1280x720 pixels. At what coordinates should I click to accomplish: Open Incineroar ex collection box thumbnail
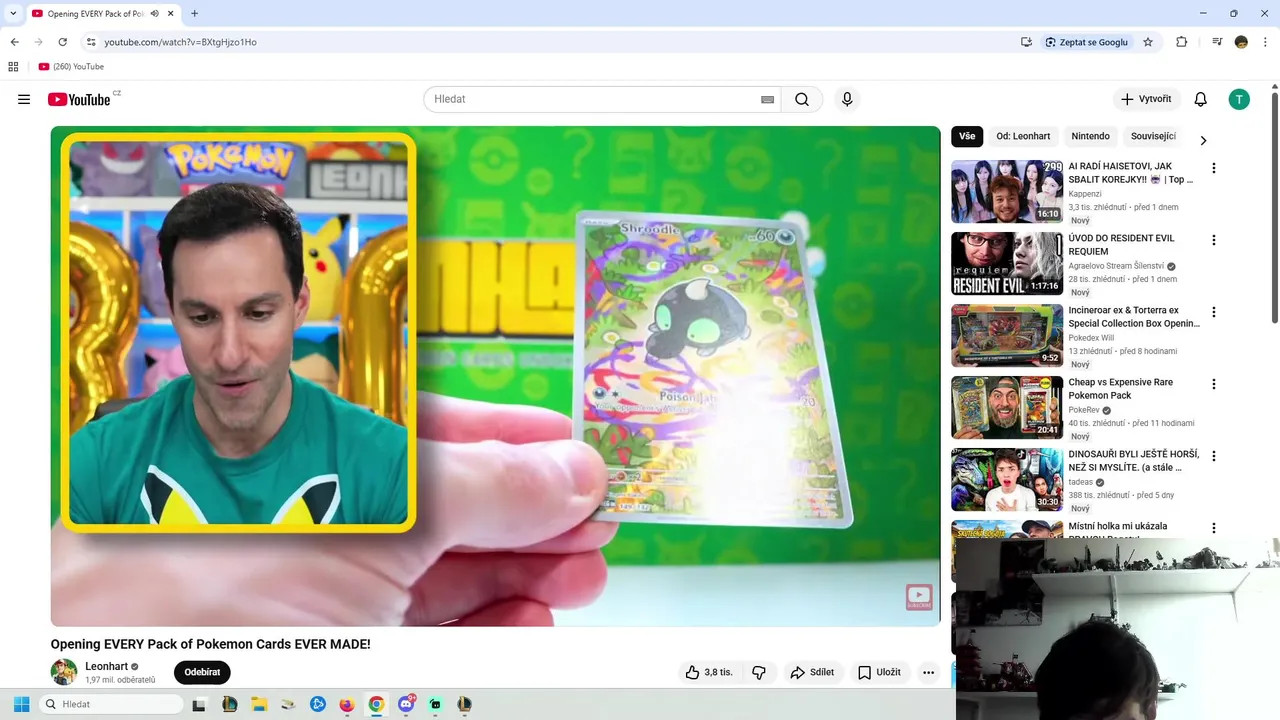coord(1007,335)
